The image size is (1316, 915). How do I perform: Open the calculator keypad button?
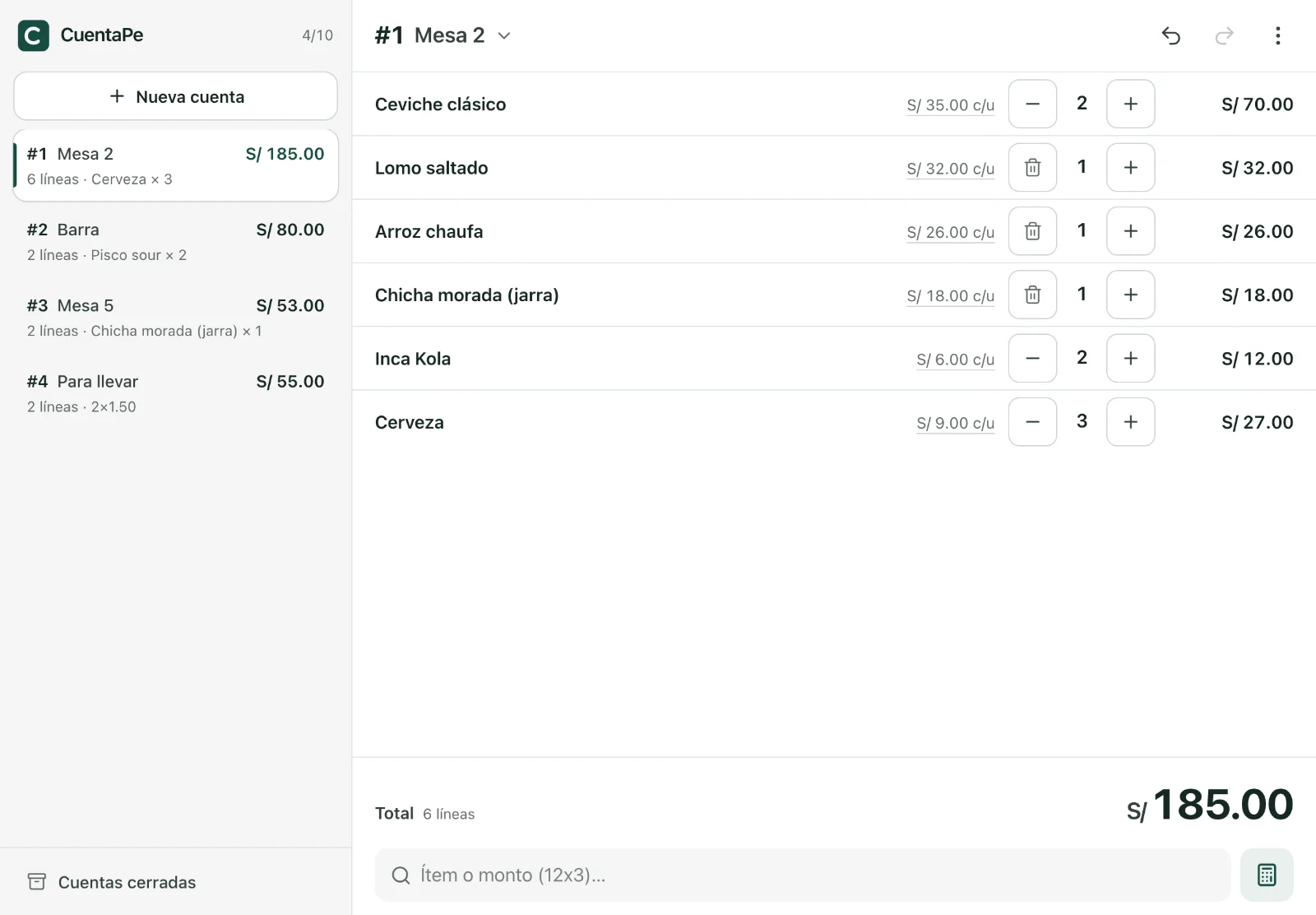(1267, 875)
